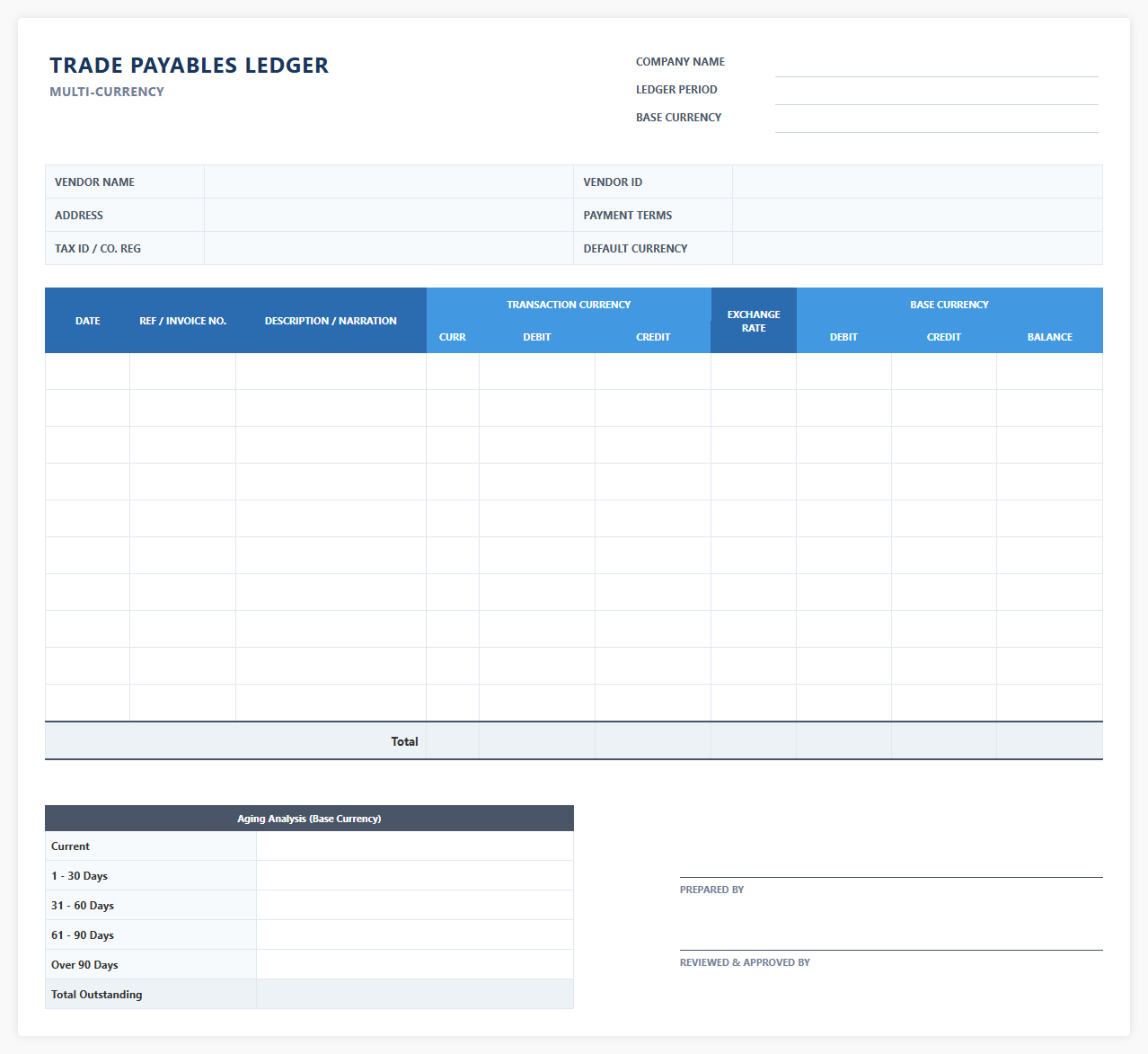1148x1054 pixels.
Task: Select the Vendor ID value field
Action: (917, 182)
